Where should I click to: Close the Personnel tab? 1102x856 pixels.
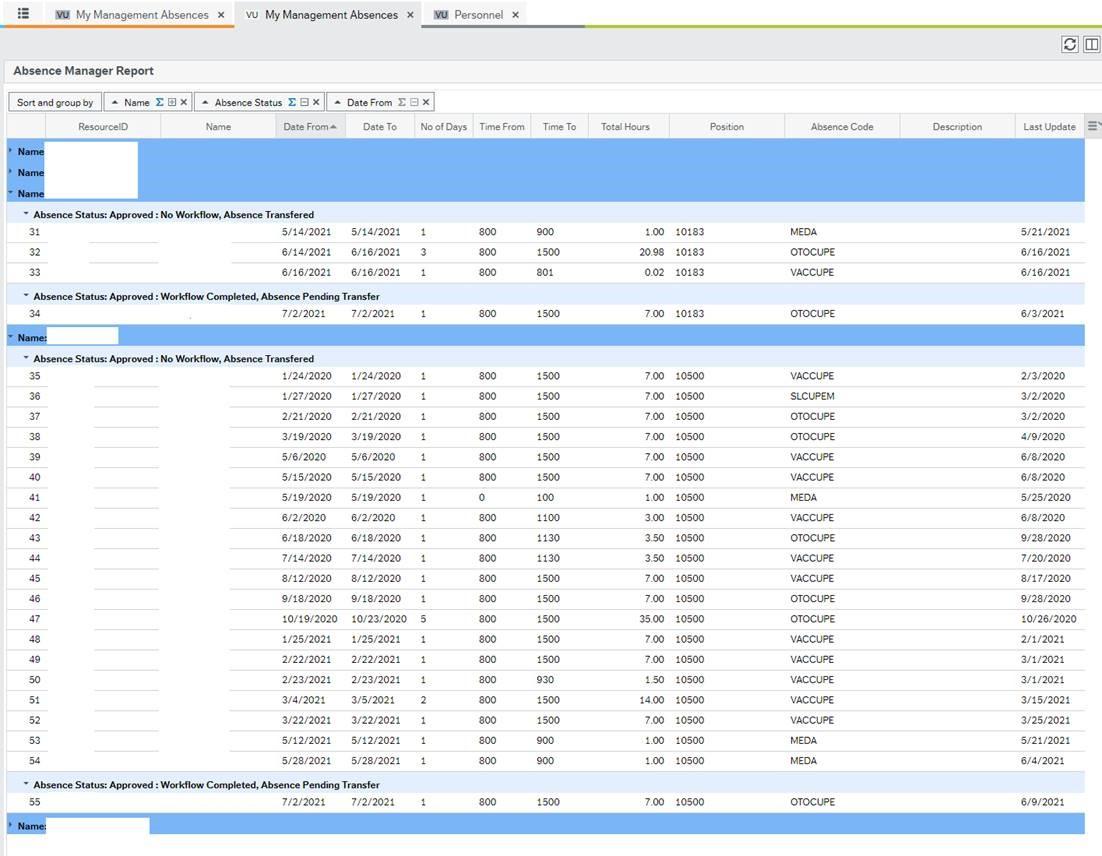coord(515,15)
